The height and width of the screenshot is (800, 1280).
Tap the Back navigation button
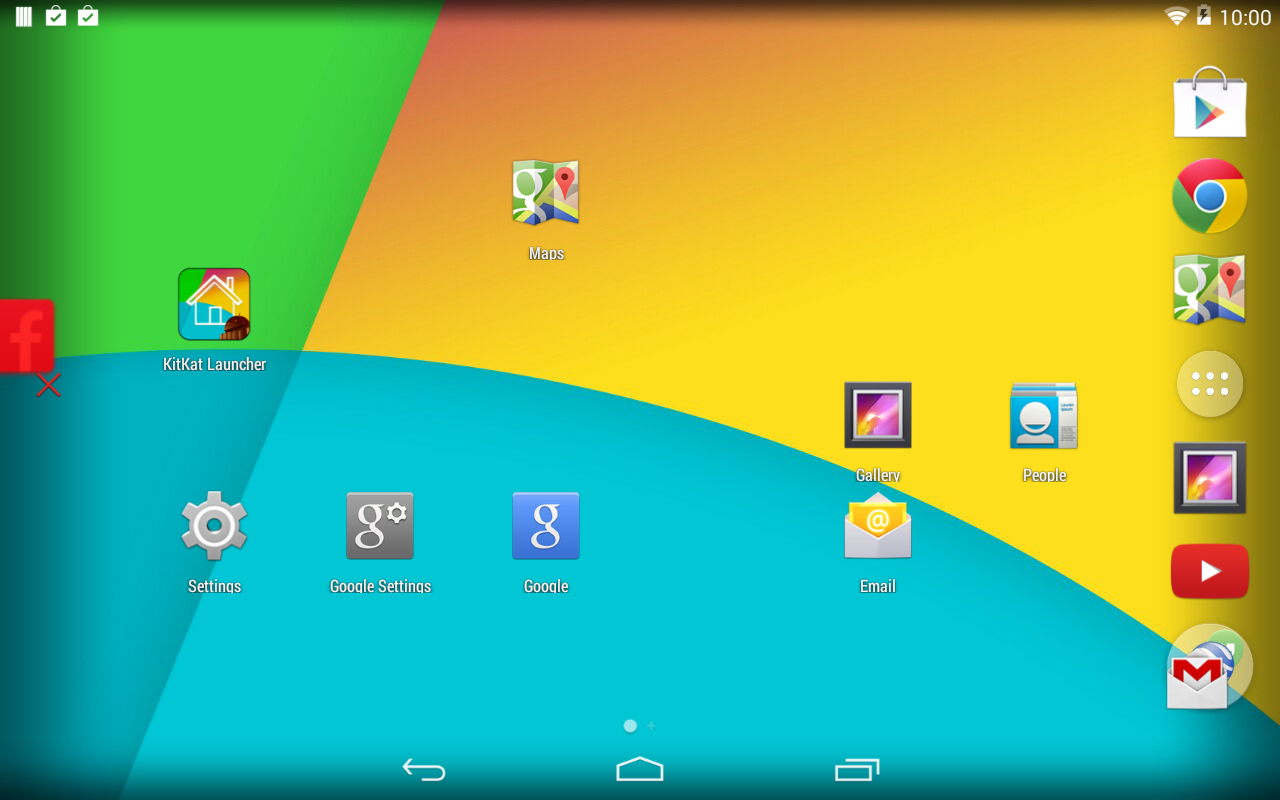coord(424,769)
